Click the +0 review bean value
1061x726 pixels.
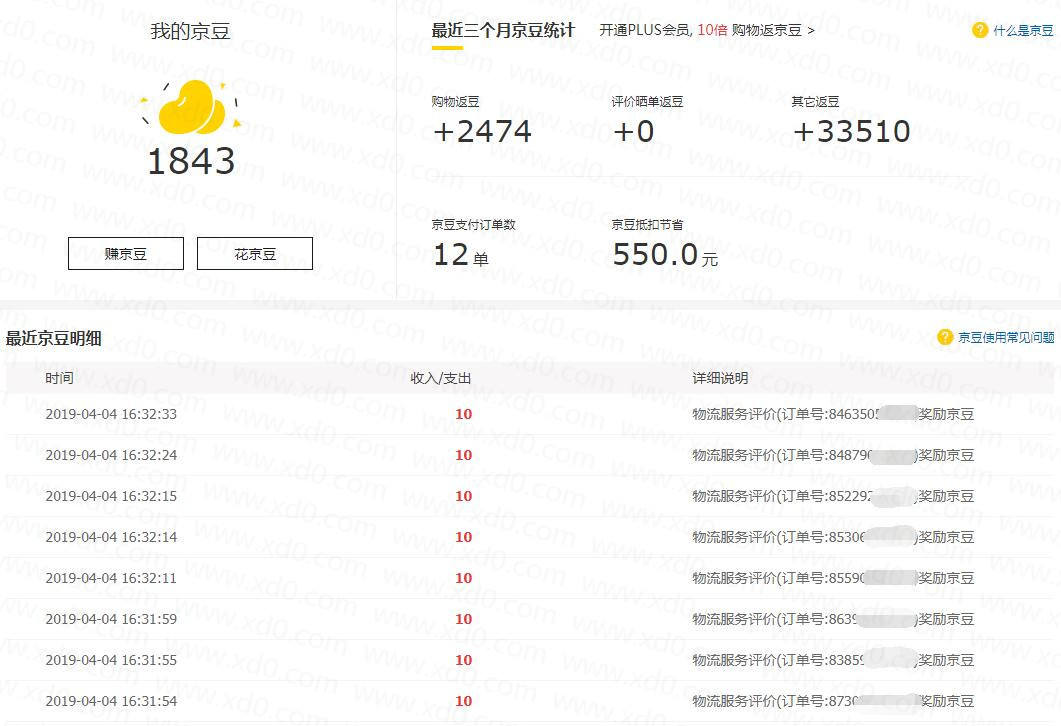634,131
